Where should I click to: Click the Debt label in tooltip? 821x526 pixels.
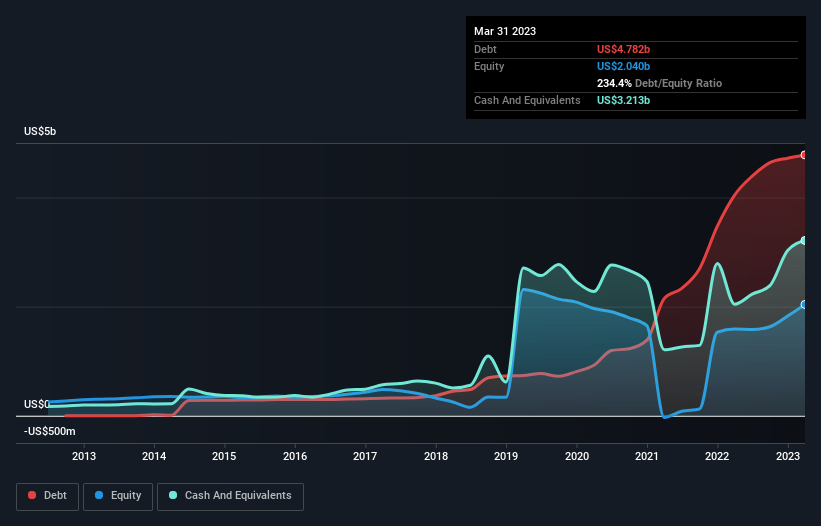[x=485, y=49]
